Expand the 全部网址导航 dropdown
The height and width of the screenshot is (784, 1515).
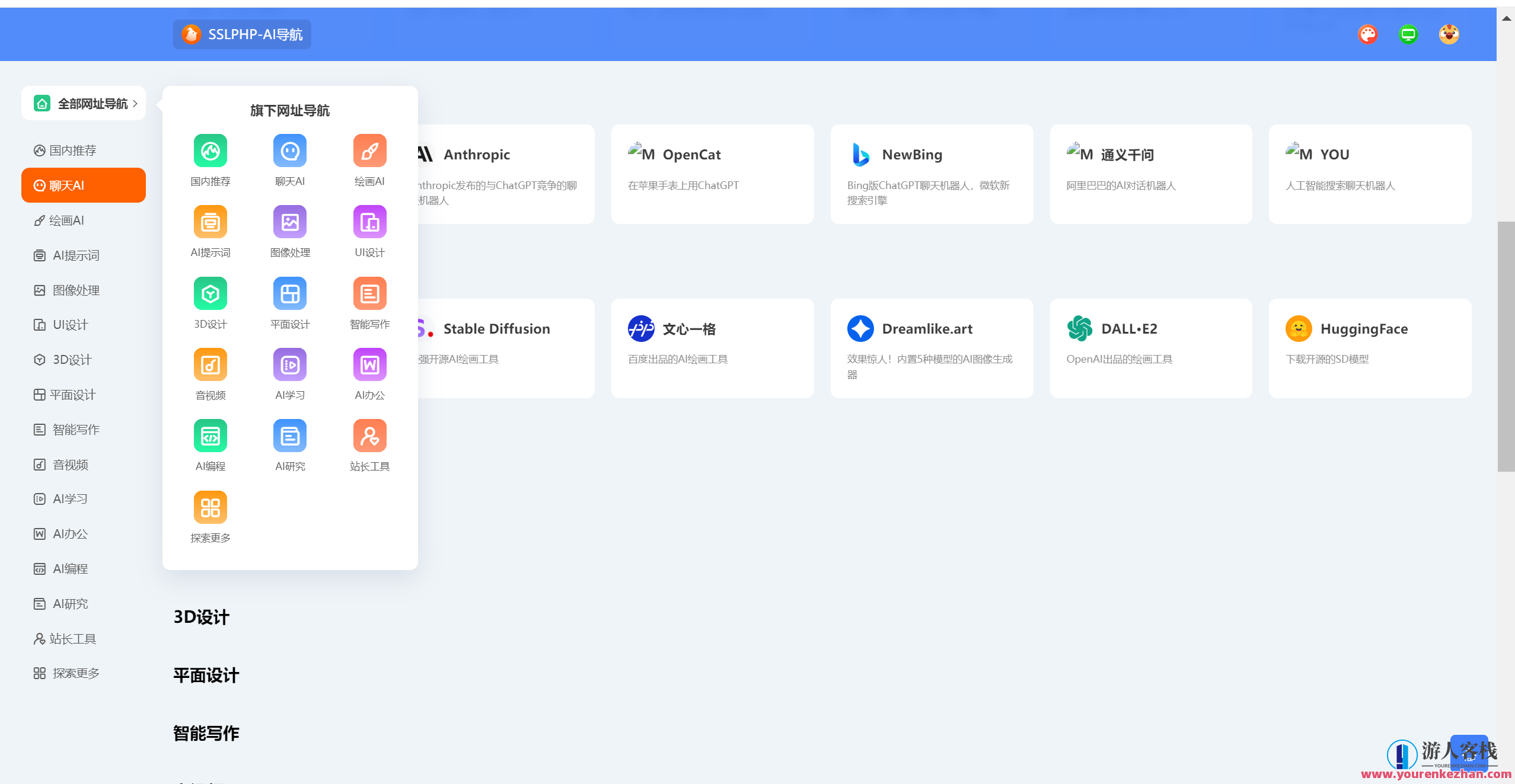[84, 104]
